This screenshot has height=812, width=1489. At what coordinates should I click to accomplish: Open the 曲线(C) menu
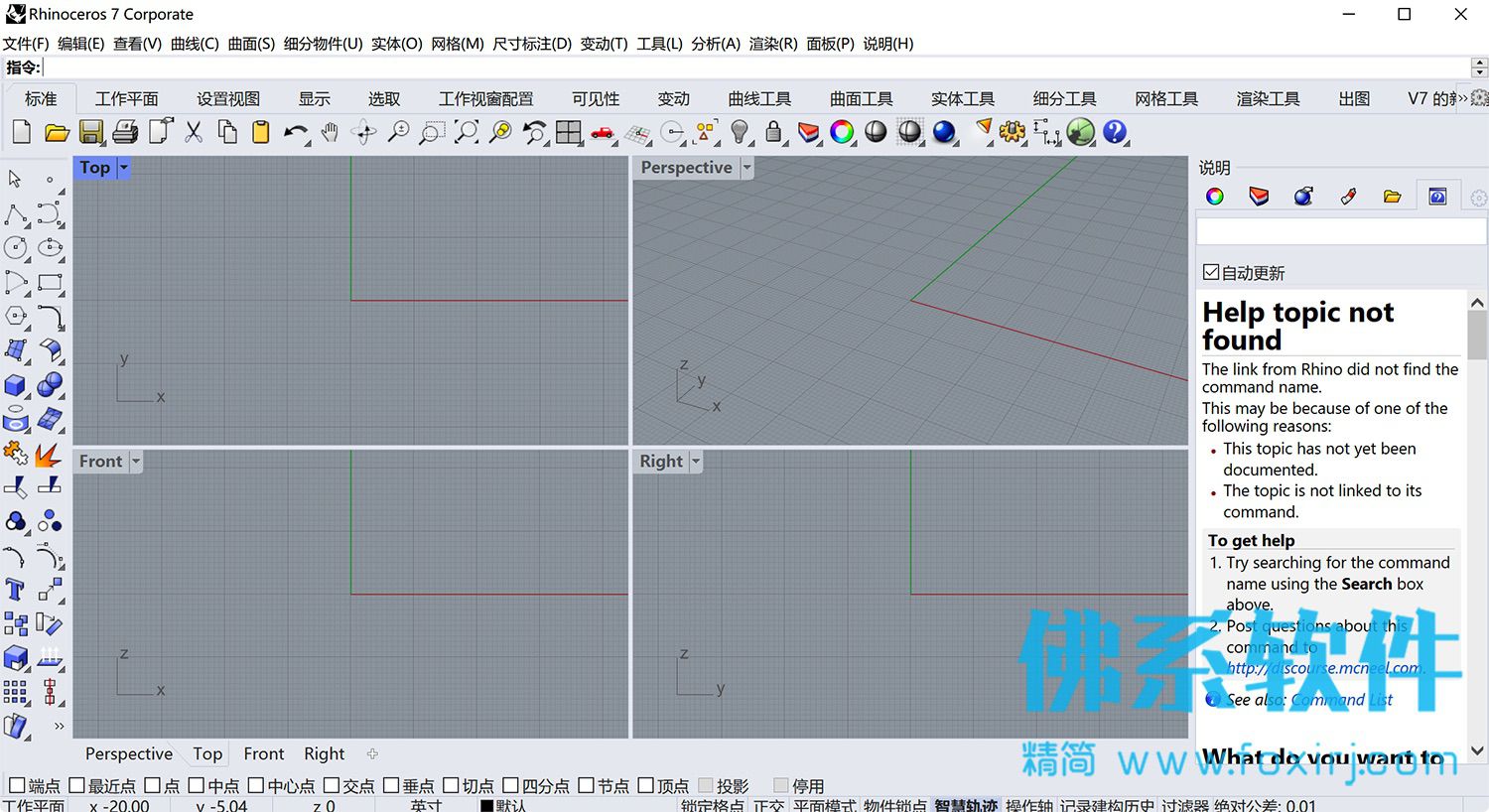coord(195,44)
